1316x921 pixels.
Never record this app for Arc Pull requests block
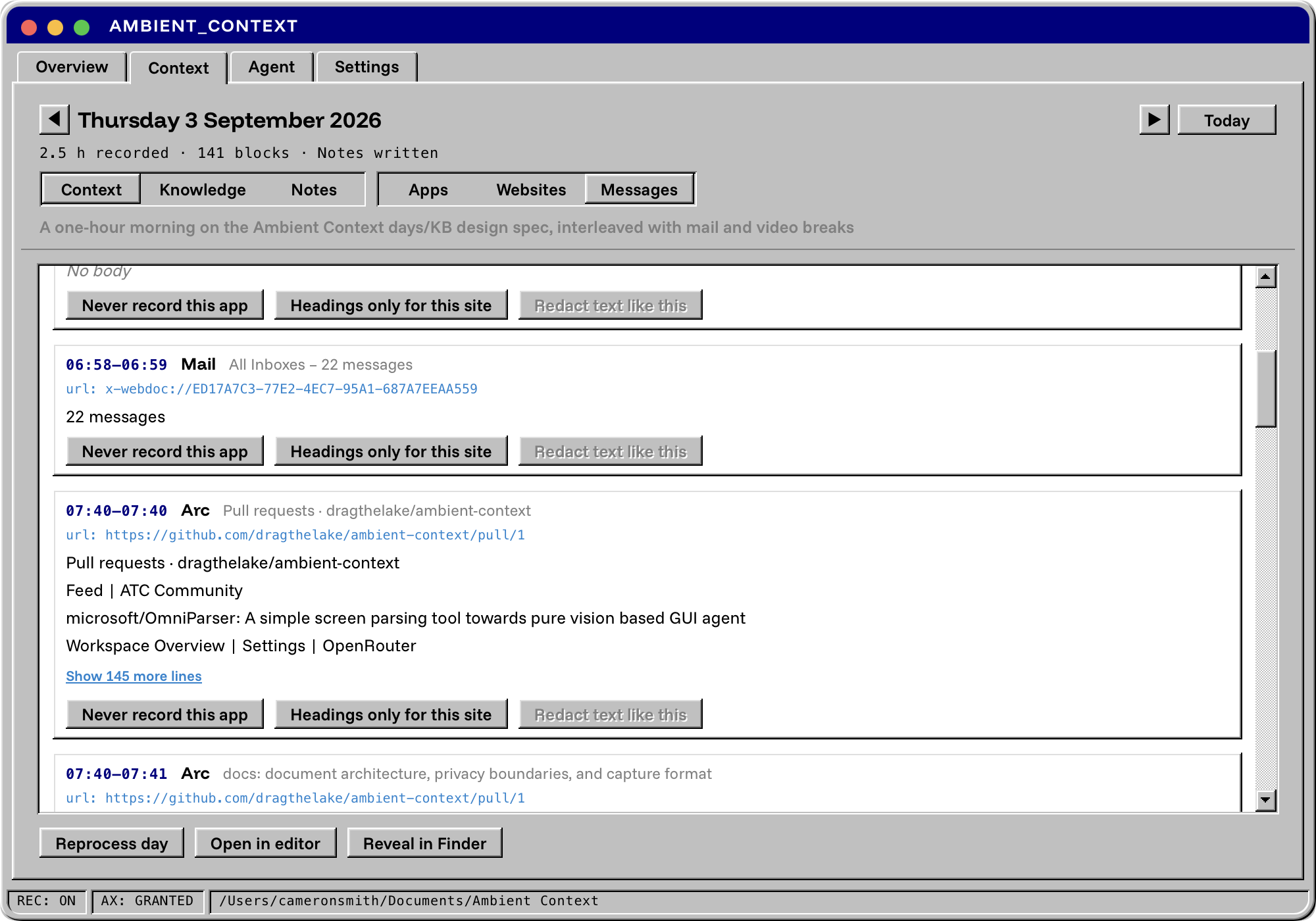coord(164,714)
